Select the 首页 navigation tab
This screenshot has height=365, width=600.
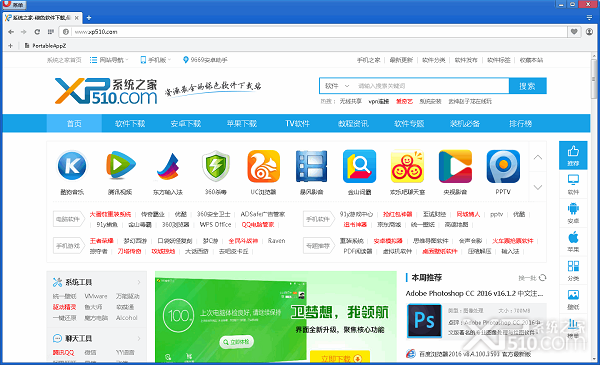coord(74,124)
